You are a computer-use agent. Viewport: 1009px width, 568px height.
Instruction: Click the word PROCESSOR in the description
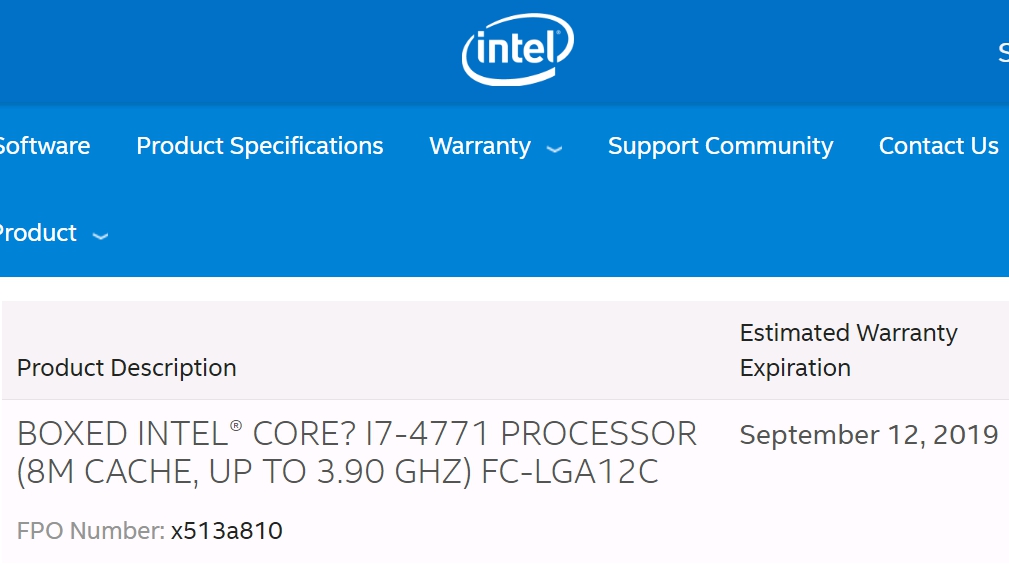point(598,434)
